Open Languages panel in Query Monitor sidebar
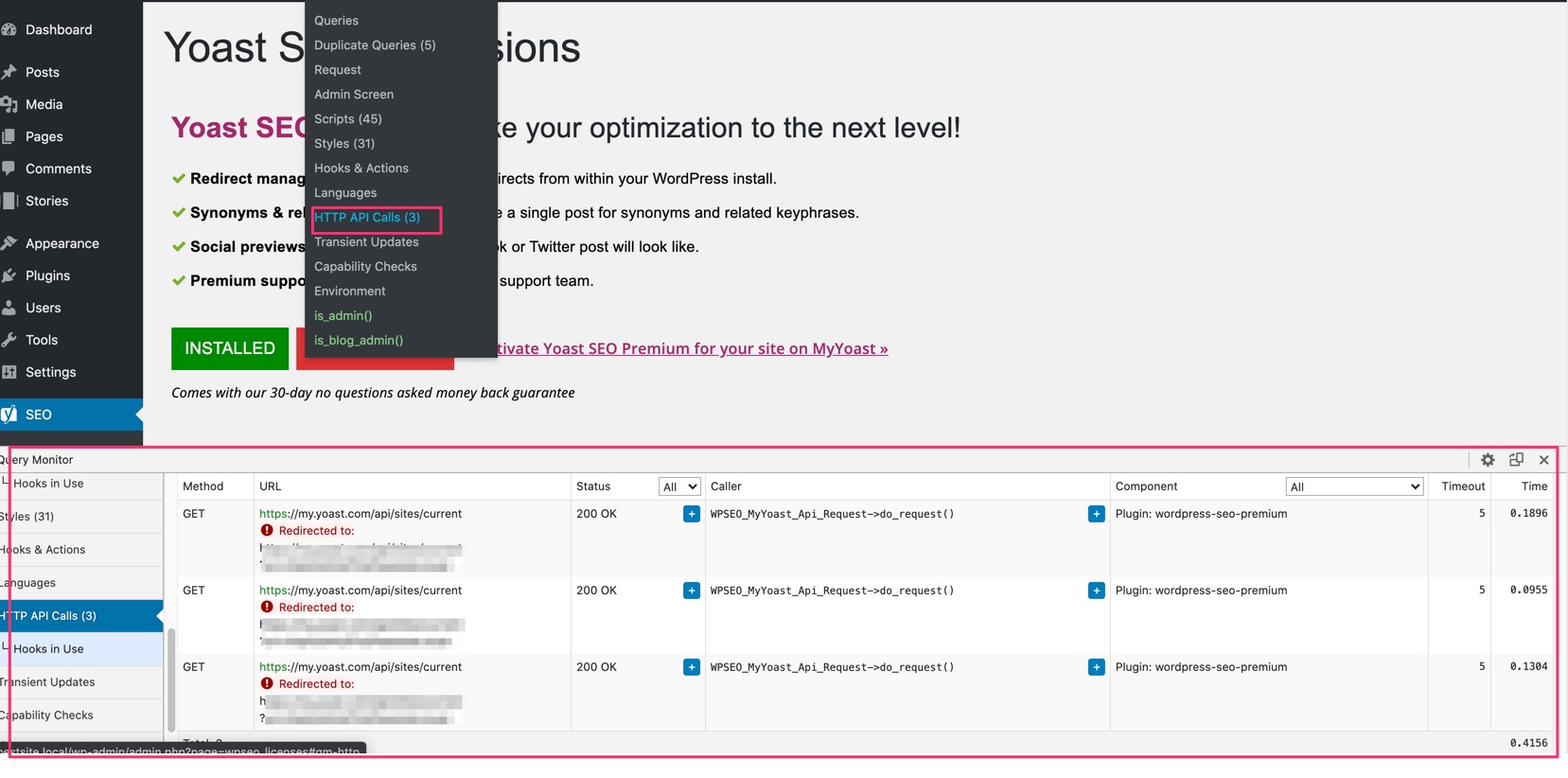 pyautogui.click(x=81, y=583)
